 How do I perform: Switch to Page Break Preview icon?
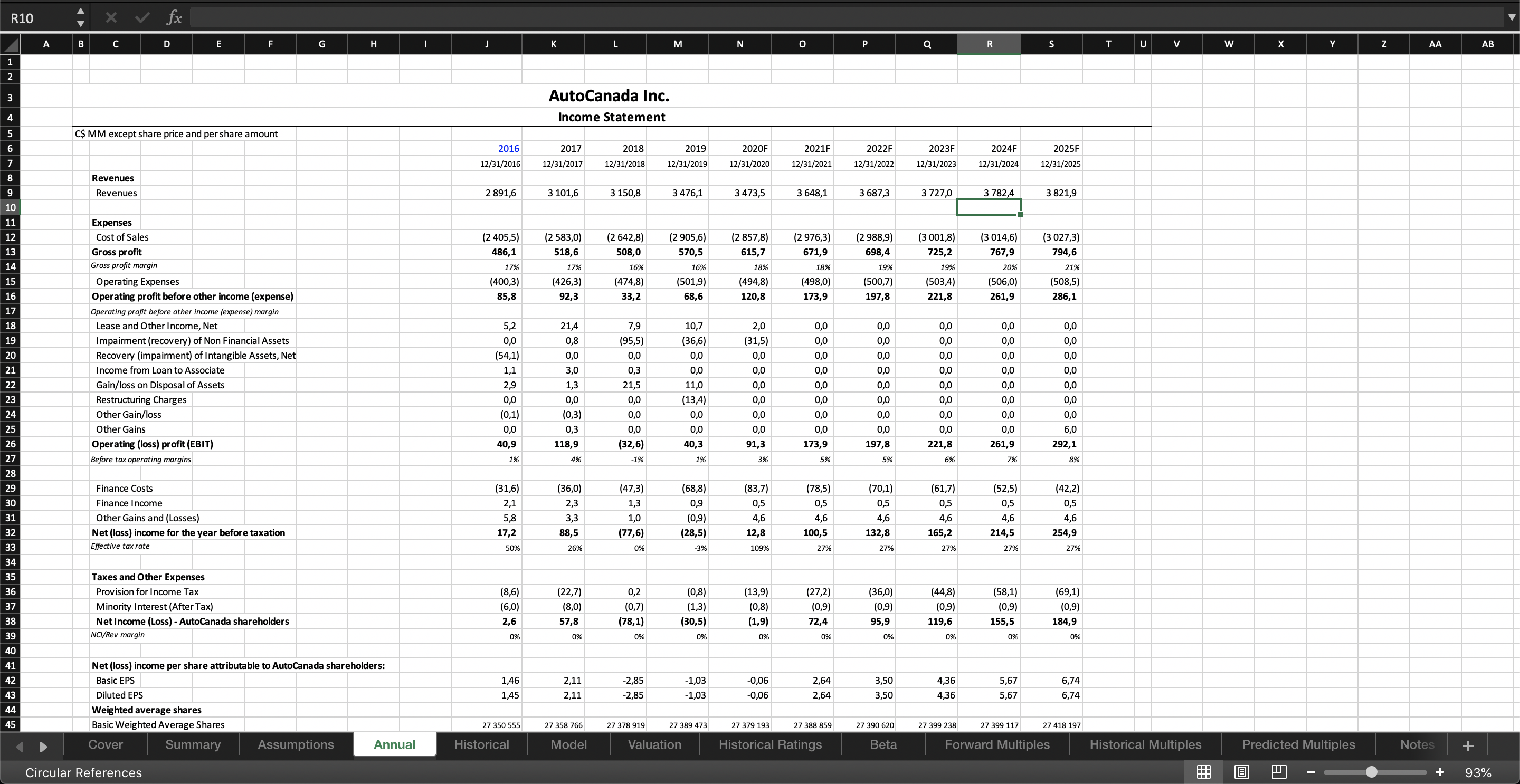click(1279, 772)
